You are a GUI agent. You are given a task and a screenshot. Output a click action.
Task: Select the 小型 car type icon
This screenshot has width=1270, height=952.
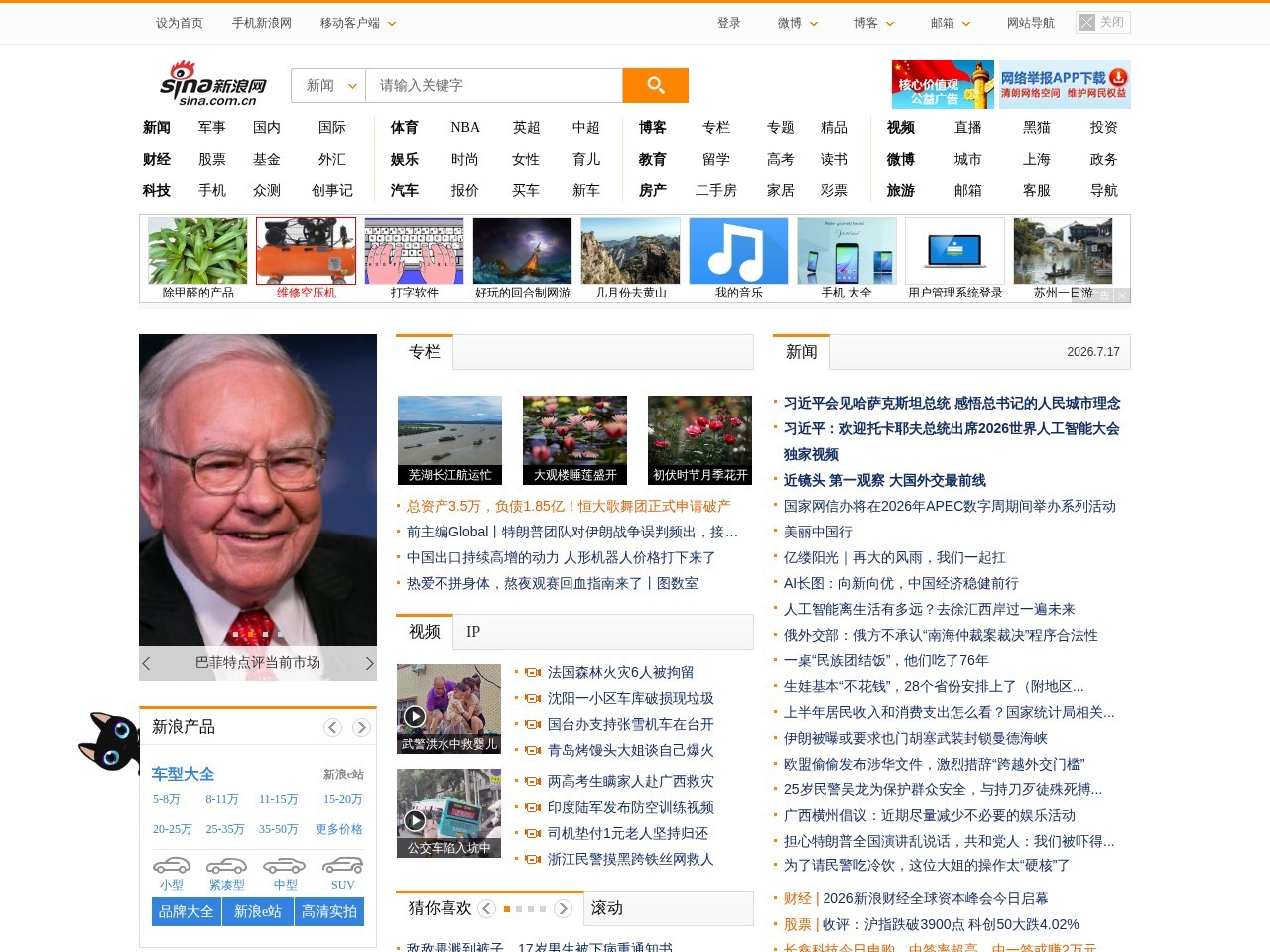pyautogui.click(x=172, y=866)
